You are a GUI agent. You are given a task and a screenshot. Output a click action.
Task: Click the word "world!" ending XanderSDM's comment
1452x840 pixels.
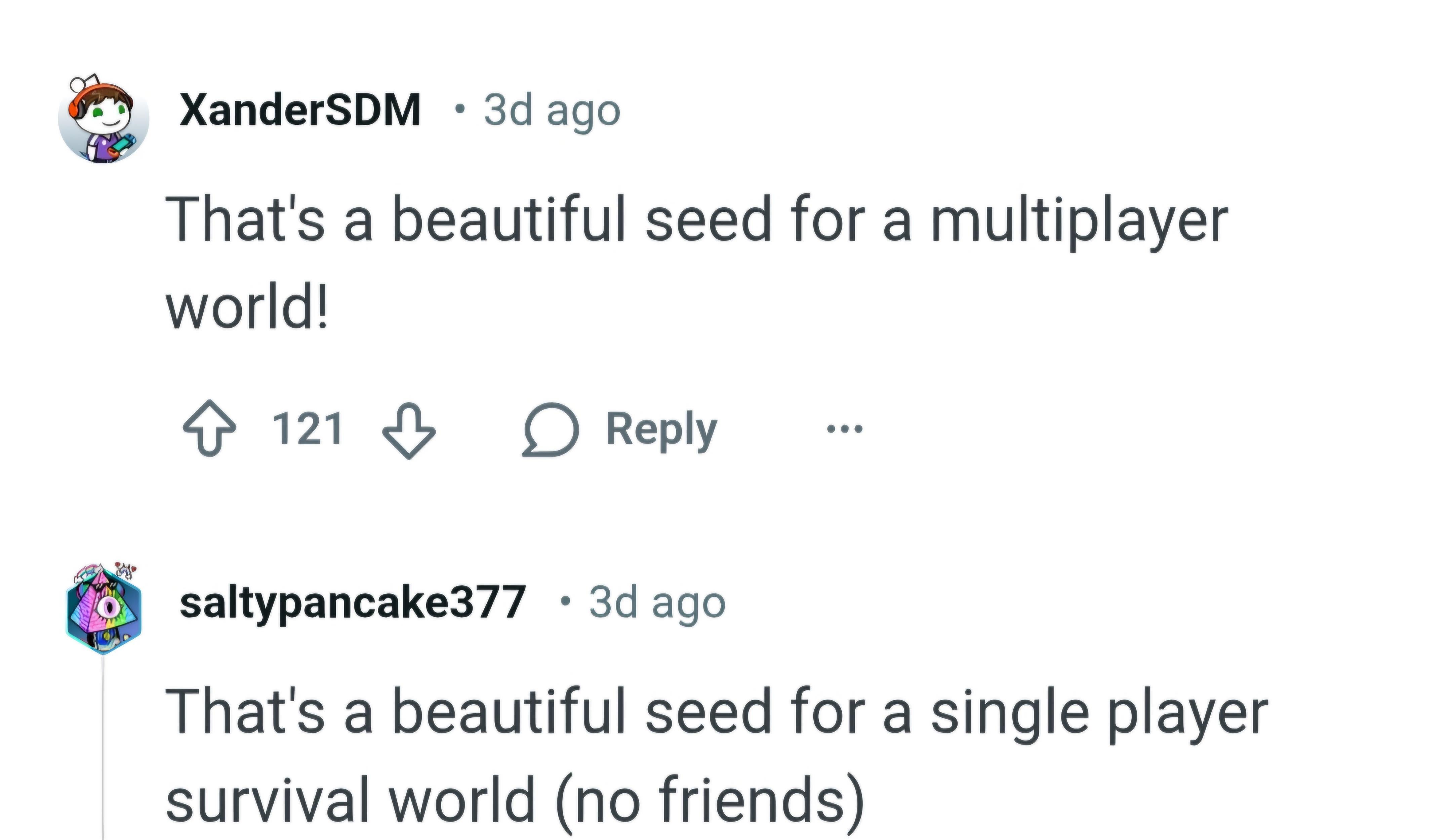click(x=247, y=308)
